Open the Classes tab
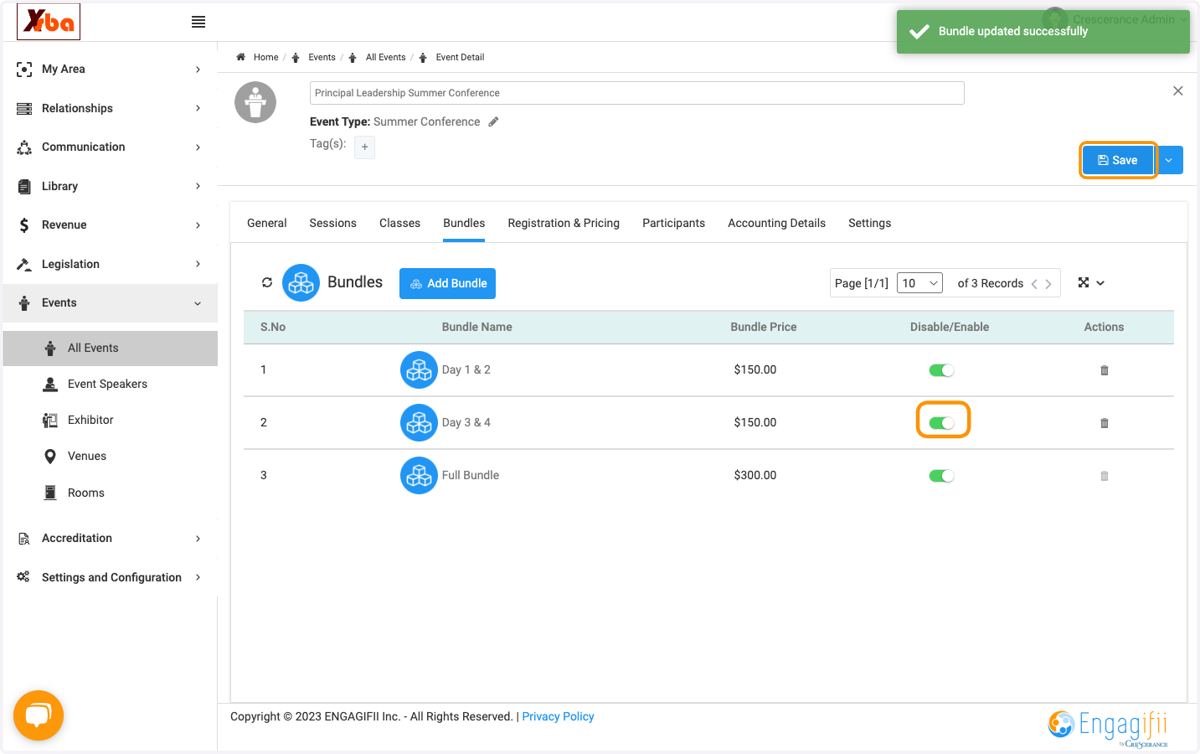The height and width of the screenshot is (754, 1200). (x=400, y=223)
